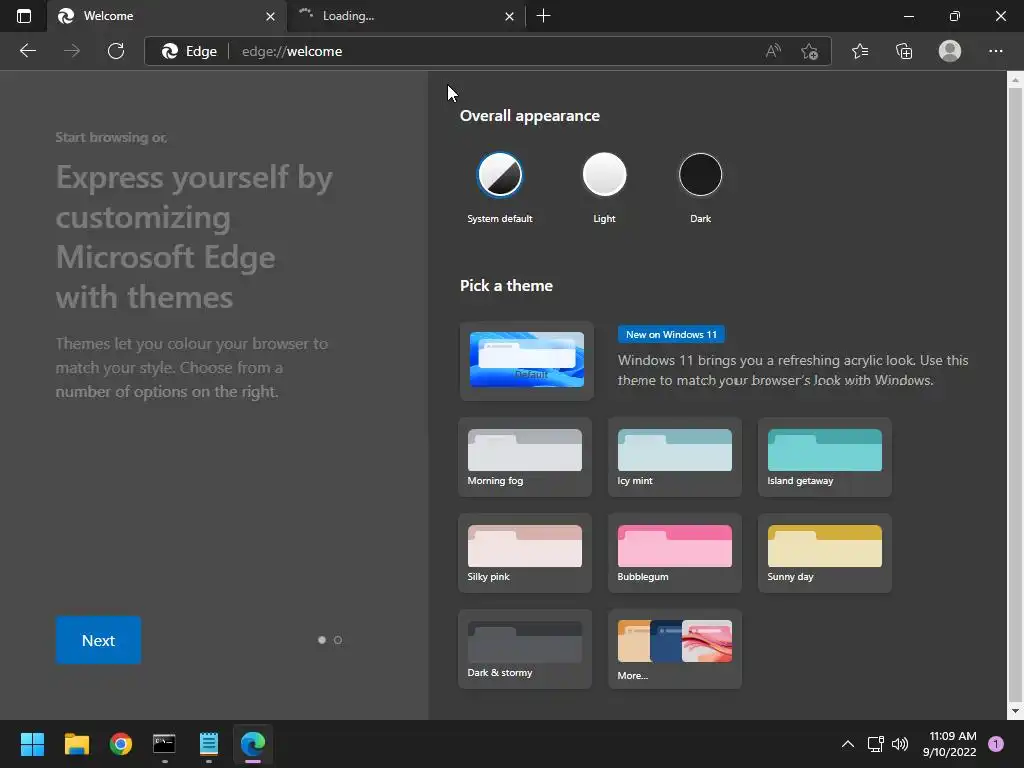Open volume control tray icon
Image resolution: width=1024 pixels, height=768 pixels.
(900, 744)
